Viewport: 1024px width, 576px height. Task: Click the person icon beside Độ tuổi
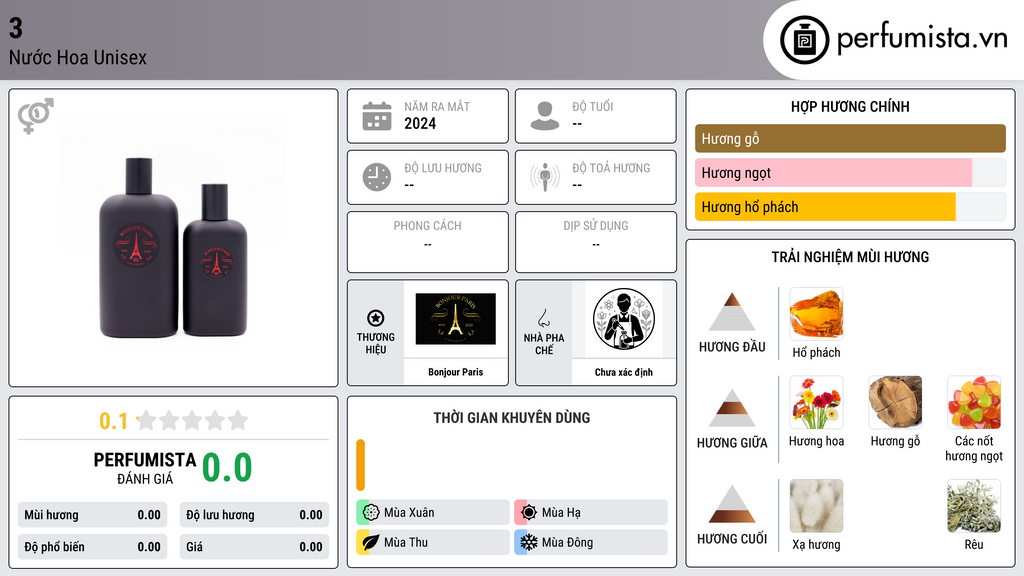click(545, 116)
